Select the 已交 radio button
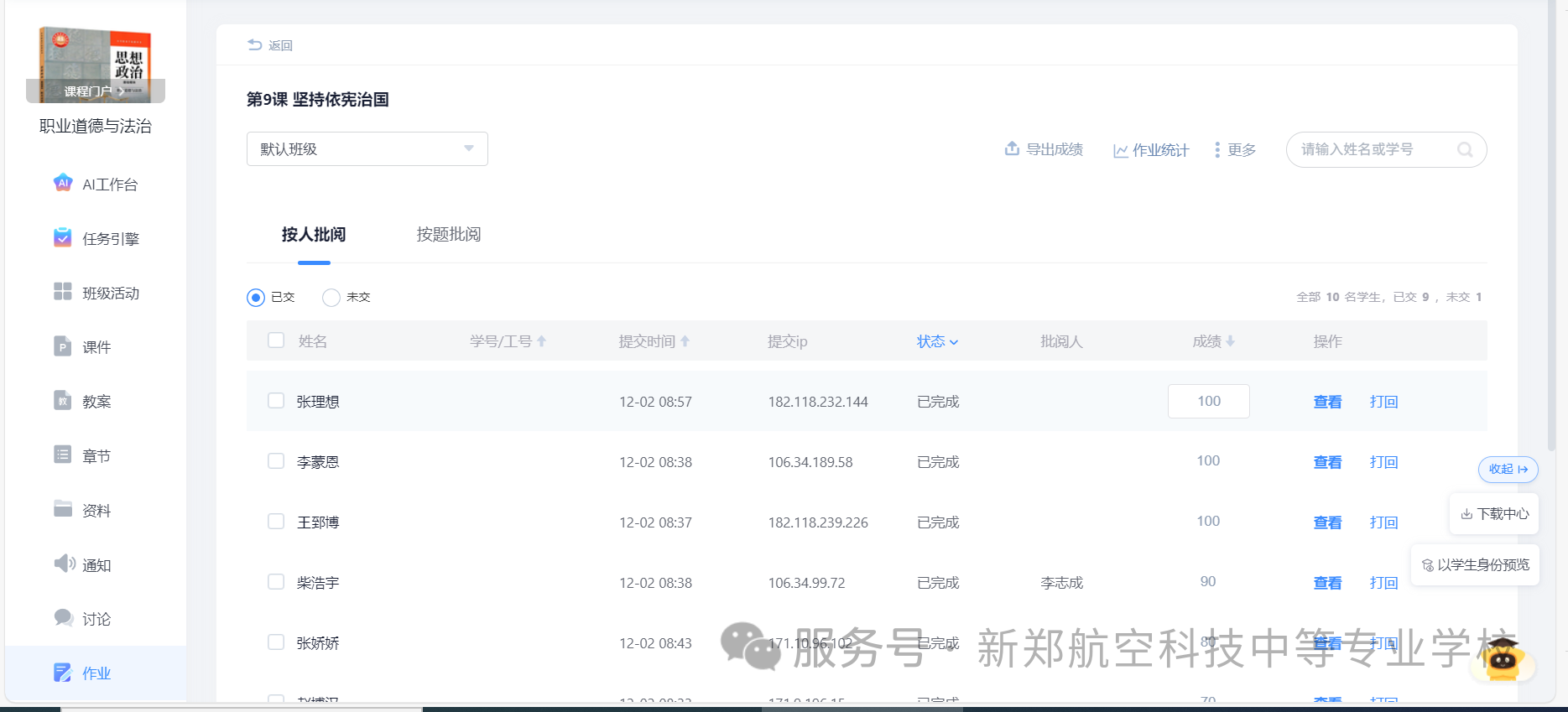The height and width of the screenshot is (712, 1568). click(256, 297)
